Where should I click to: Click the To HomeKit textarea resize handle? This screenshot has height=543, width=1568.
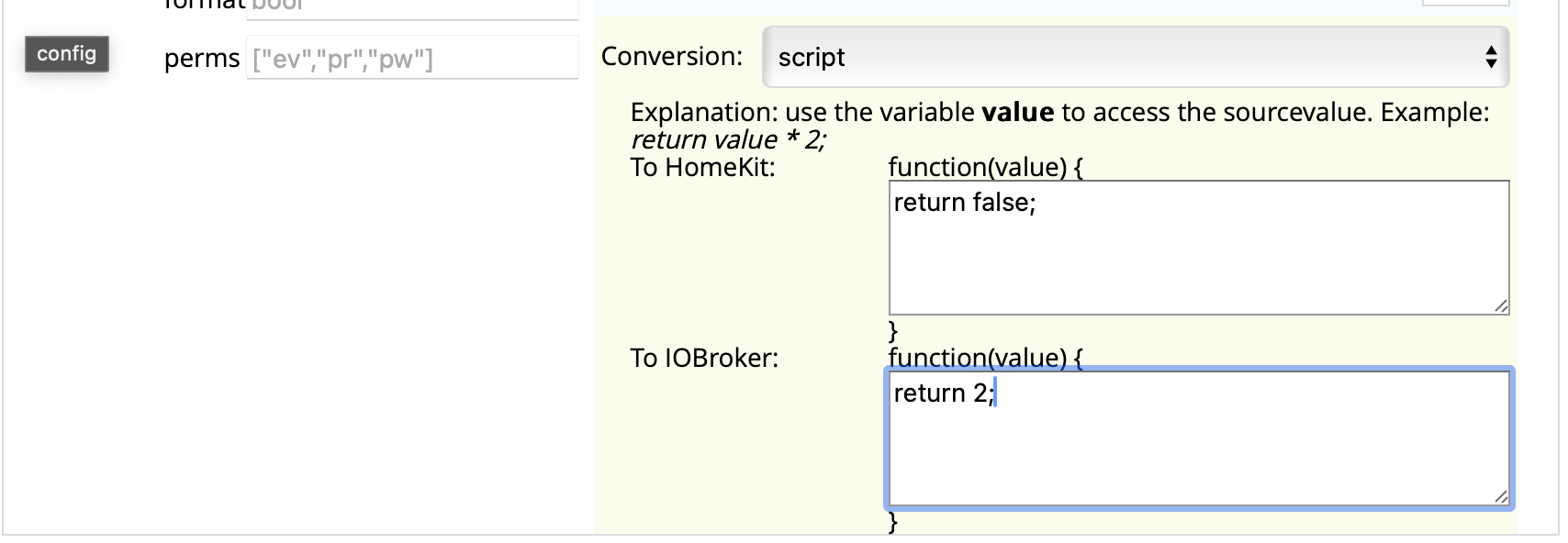1501,306
